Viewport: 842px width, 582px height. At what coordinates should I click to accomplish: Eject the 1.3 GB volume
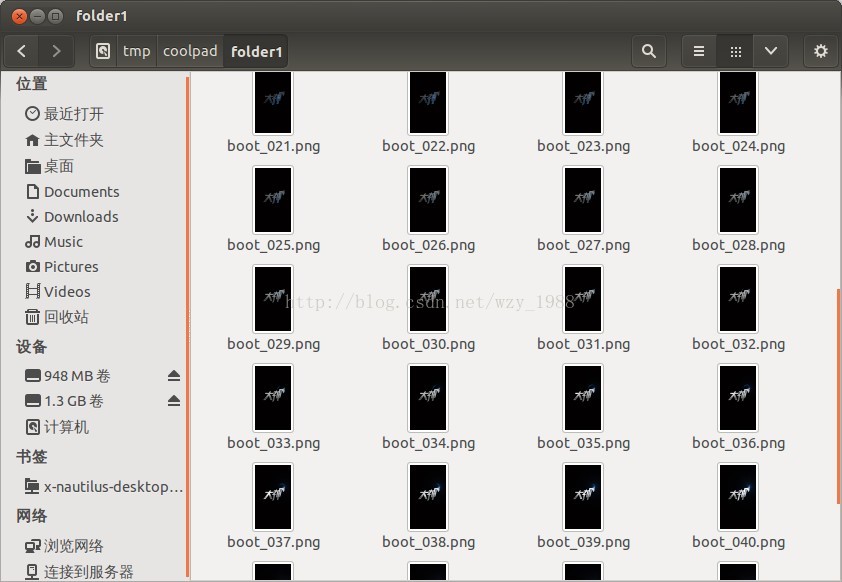[x=173, y=401]
